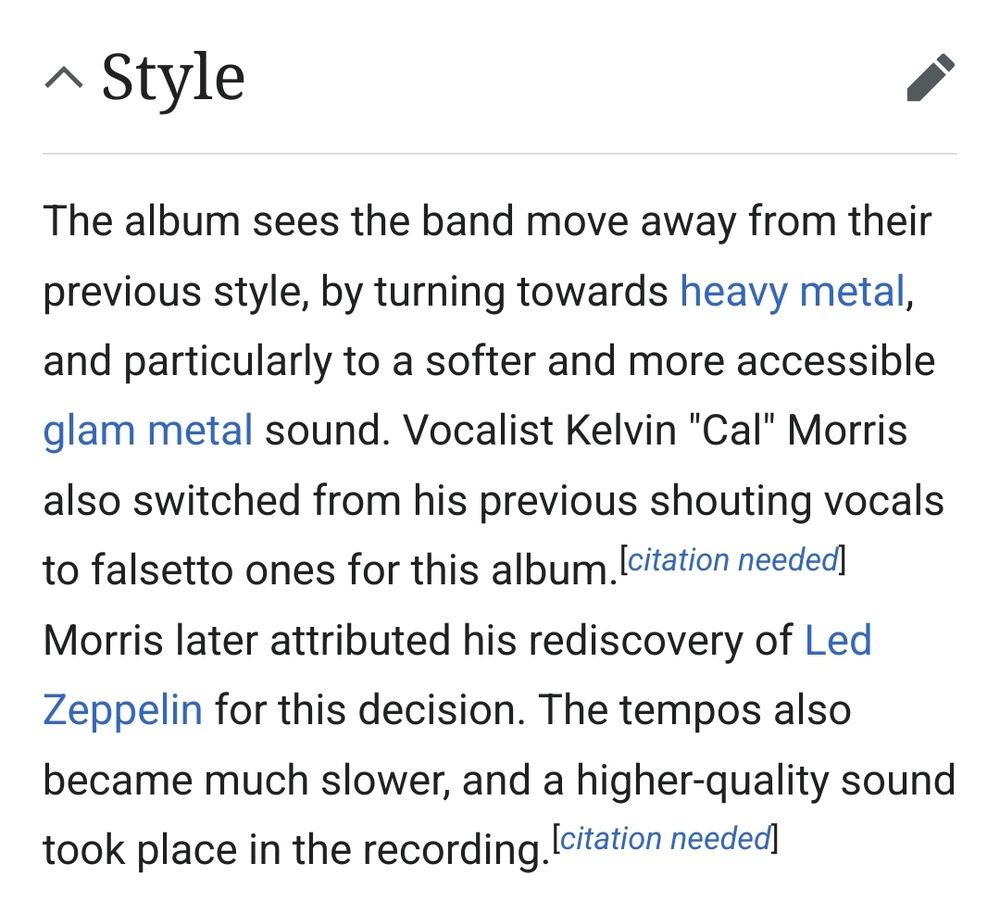Open the heavy metal link
The image size is (1000, 914).
point(792,291)
